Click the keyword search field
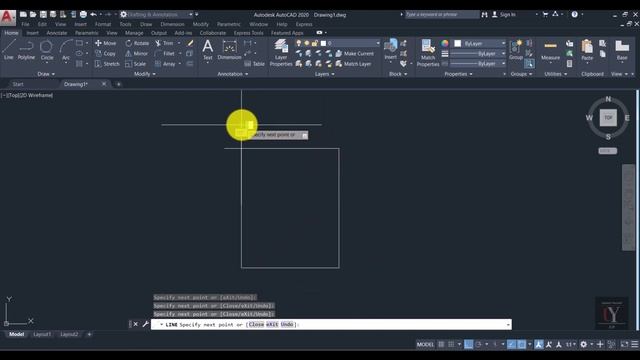The image size is (640, 360). point(442,14)
